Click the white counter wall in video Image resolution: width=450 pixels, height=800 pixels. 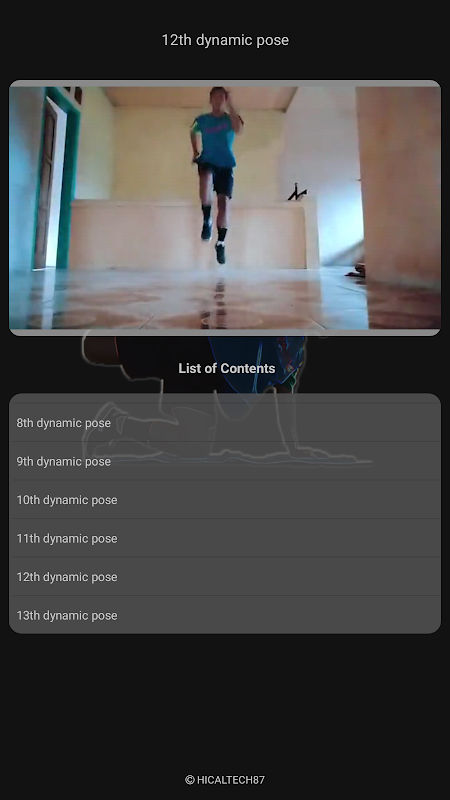191,235
